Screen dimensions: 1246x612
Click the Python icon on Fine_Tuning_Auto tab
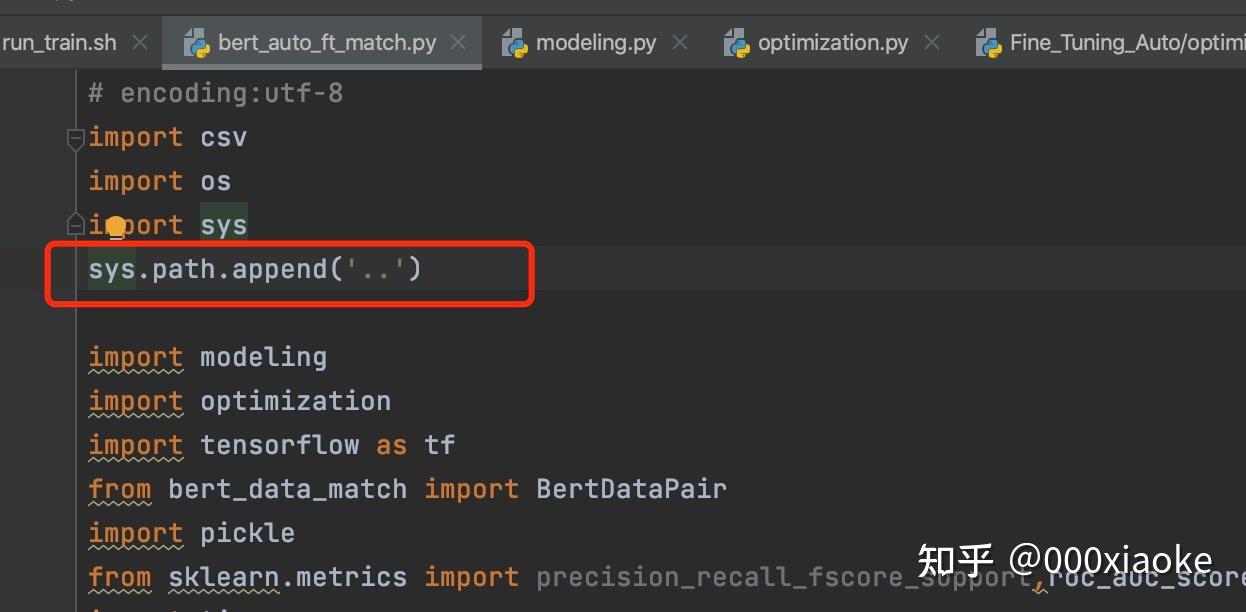988,43
